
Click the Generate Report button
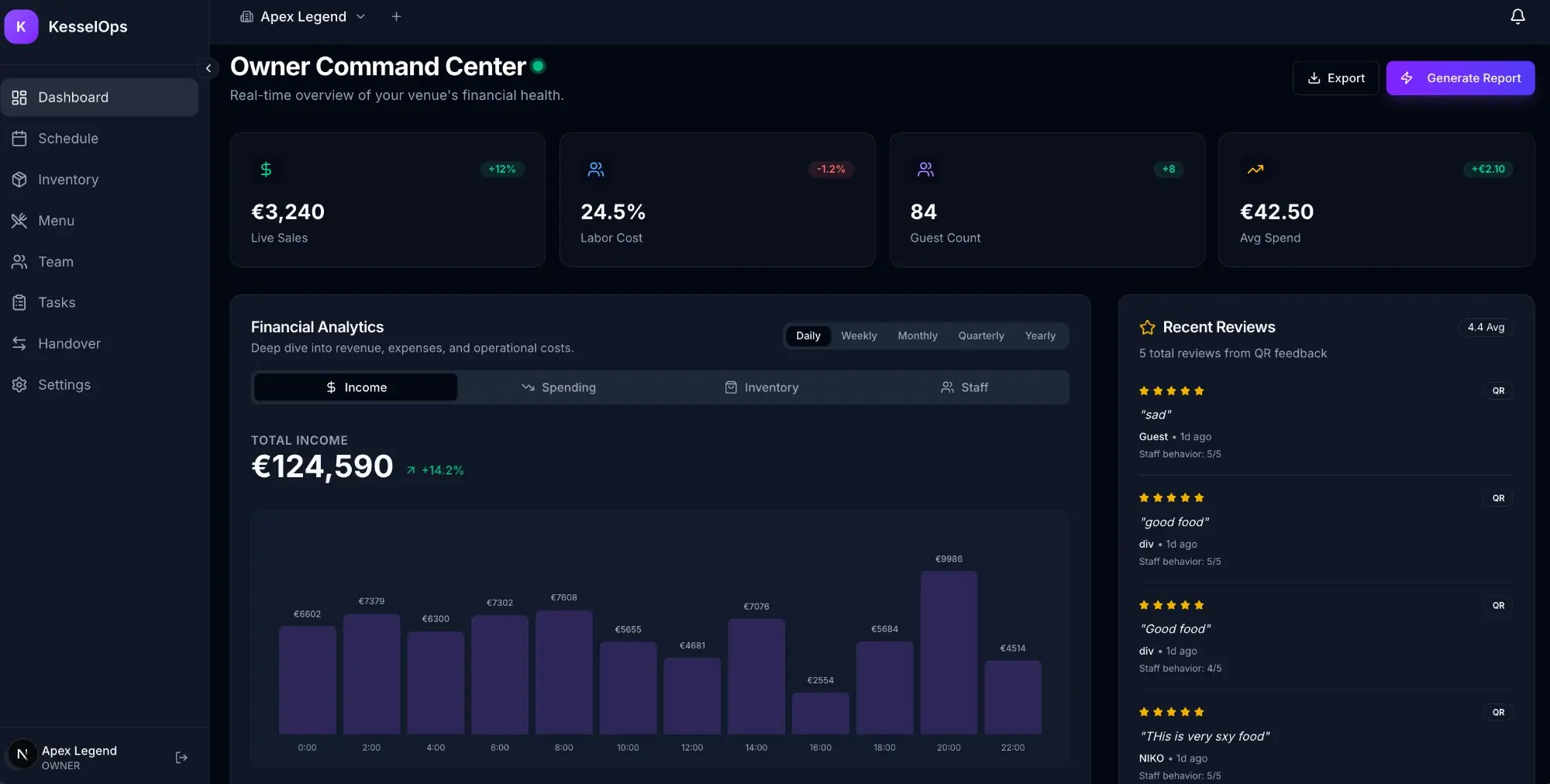pos(1460,77)
